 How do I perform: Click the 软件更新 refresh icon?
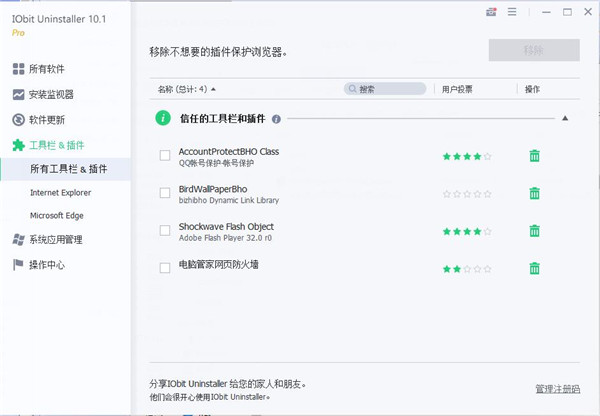click(x=18, y=120)
